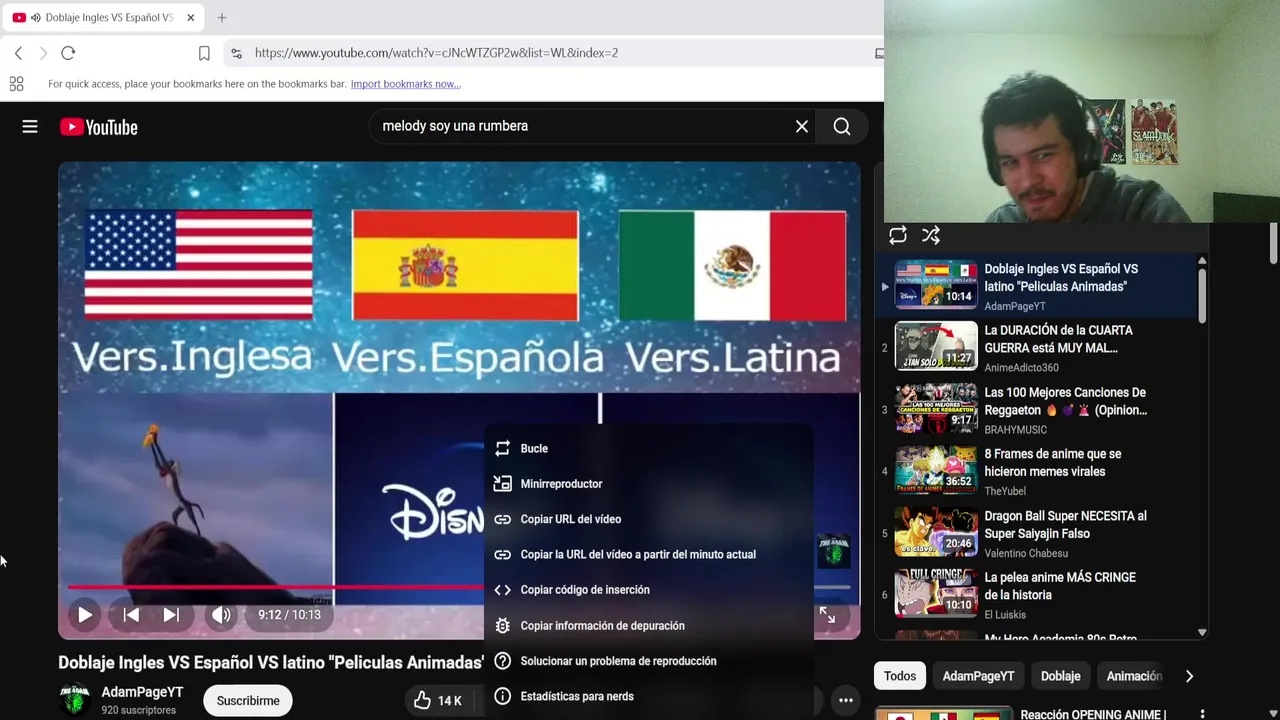Clear the search box with the X
Image resolution: width=1280 pixels, height=720 pixels.
pos(802,127)
